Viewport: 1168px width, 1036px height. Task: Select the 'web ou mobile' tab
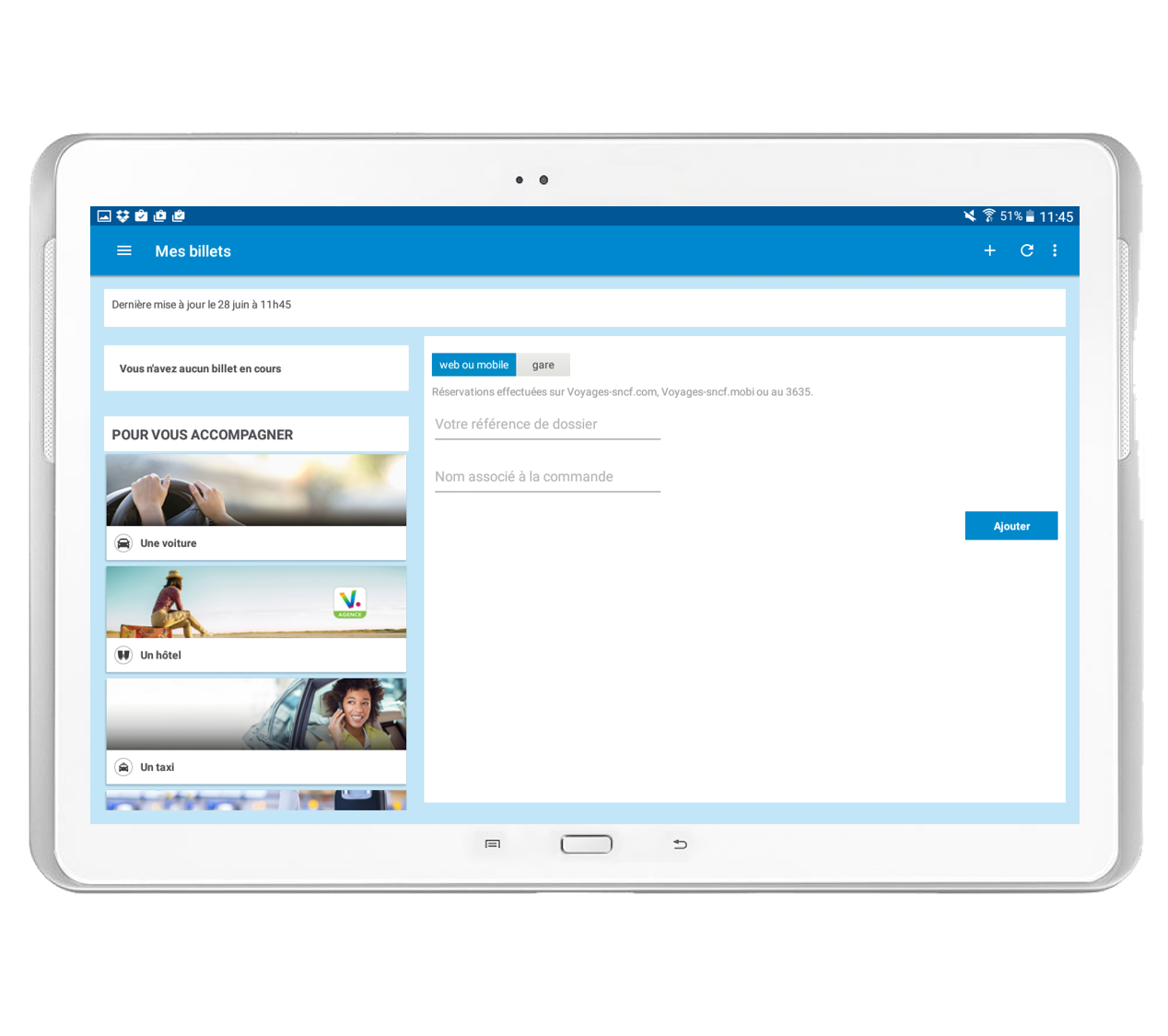click(473, 365)
